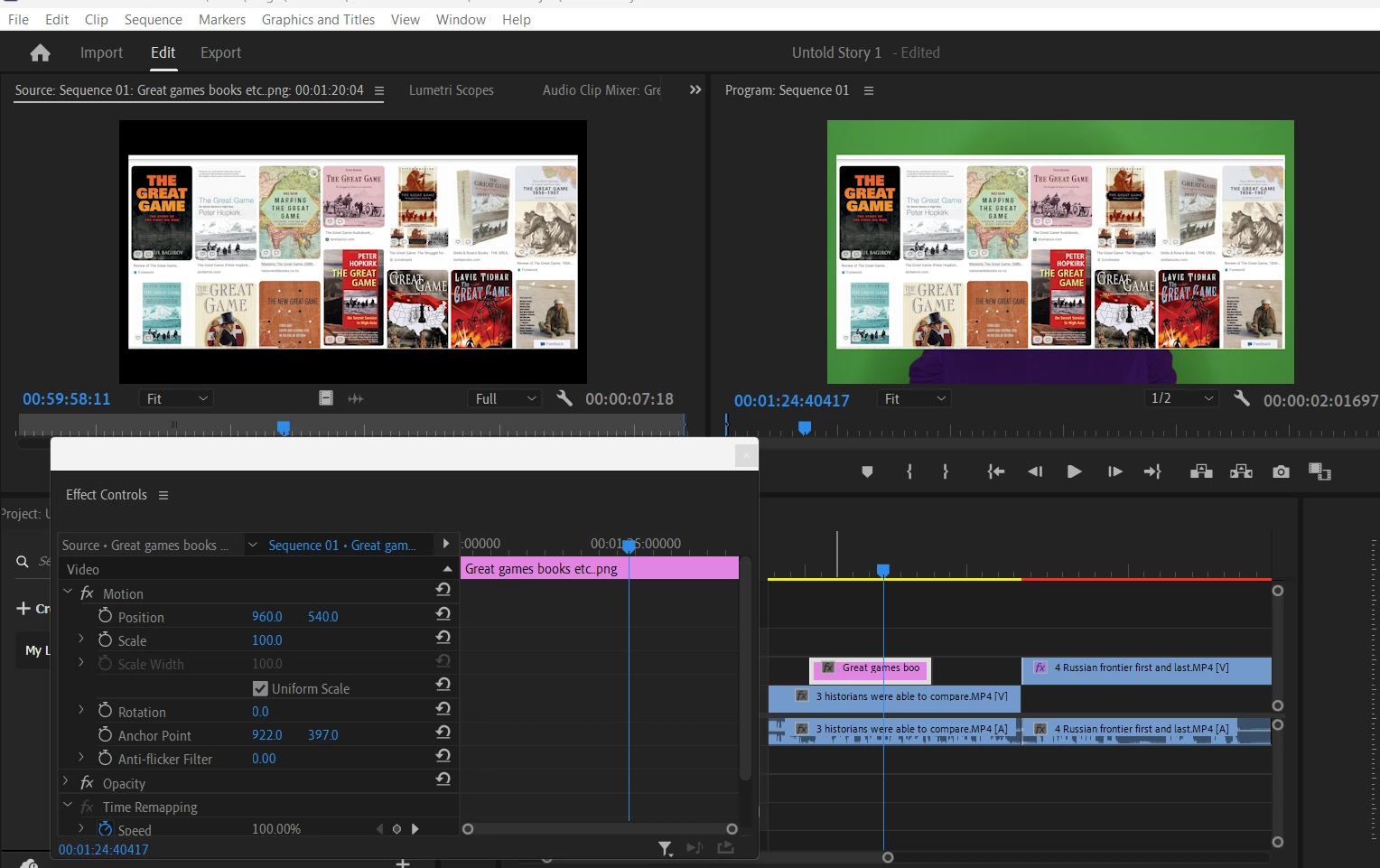
Task: Uncheck the Uniform Scale checkbox
Action: 260,688
